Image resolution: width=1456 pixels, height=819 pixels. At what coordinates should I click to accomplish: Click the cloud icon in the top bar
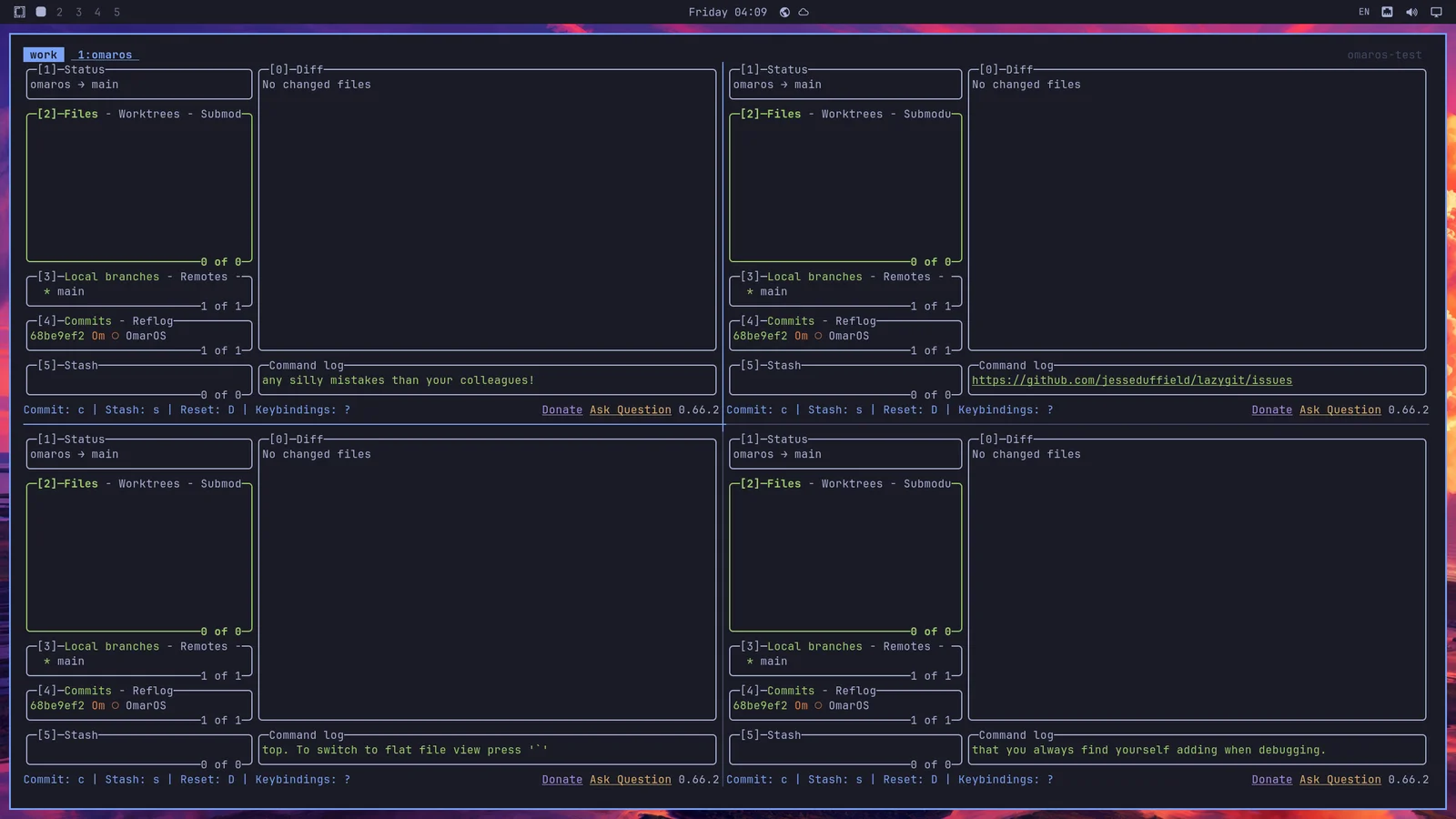coord(804,12)
